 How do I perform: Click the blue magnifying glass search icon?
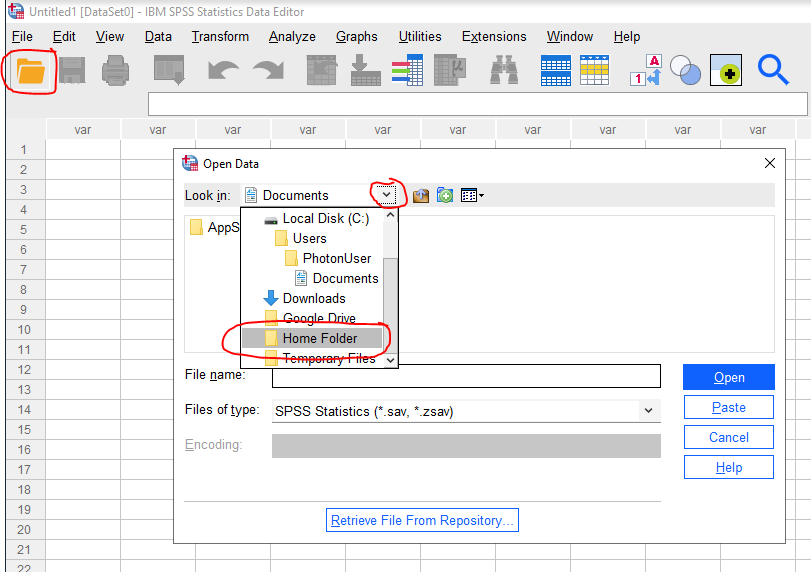coord(773,71)
